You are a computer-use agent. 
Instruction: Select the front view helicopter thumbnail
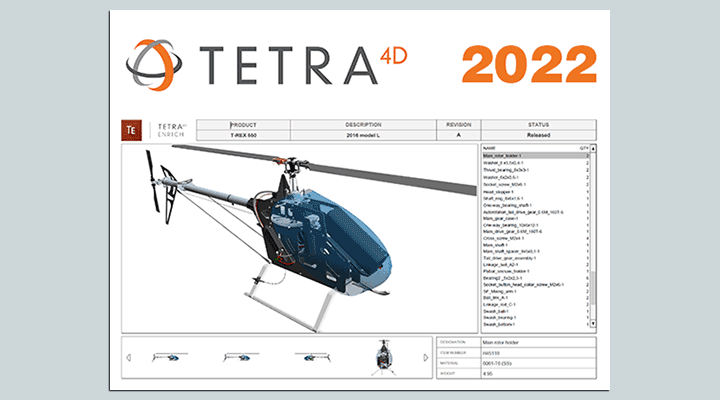[x=383, y=357]
